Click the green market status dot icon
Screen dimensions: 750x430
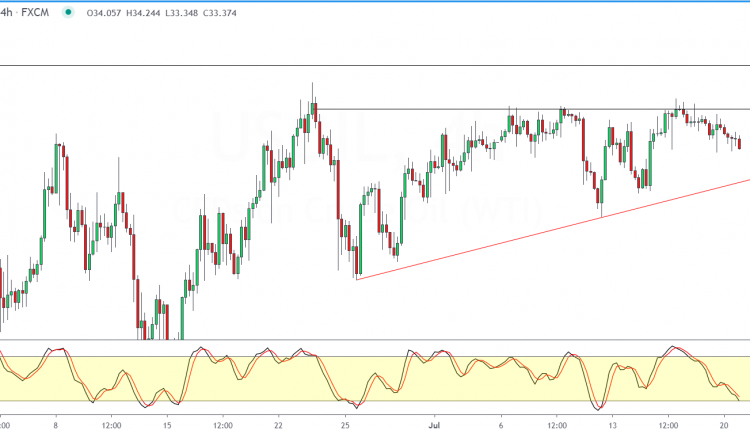(x=68, y=12)
